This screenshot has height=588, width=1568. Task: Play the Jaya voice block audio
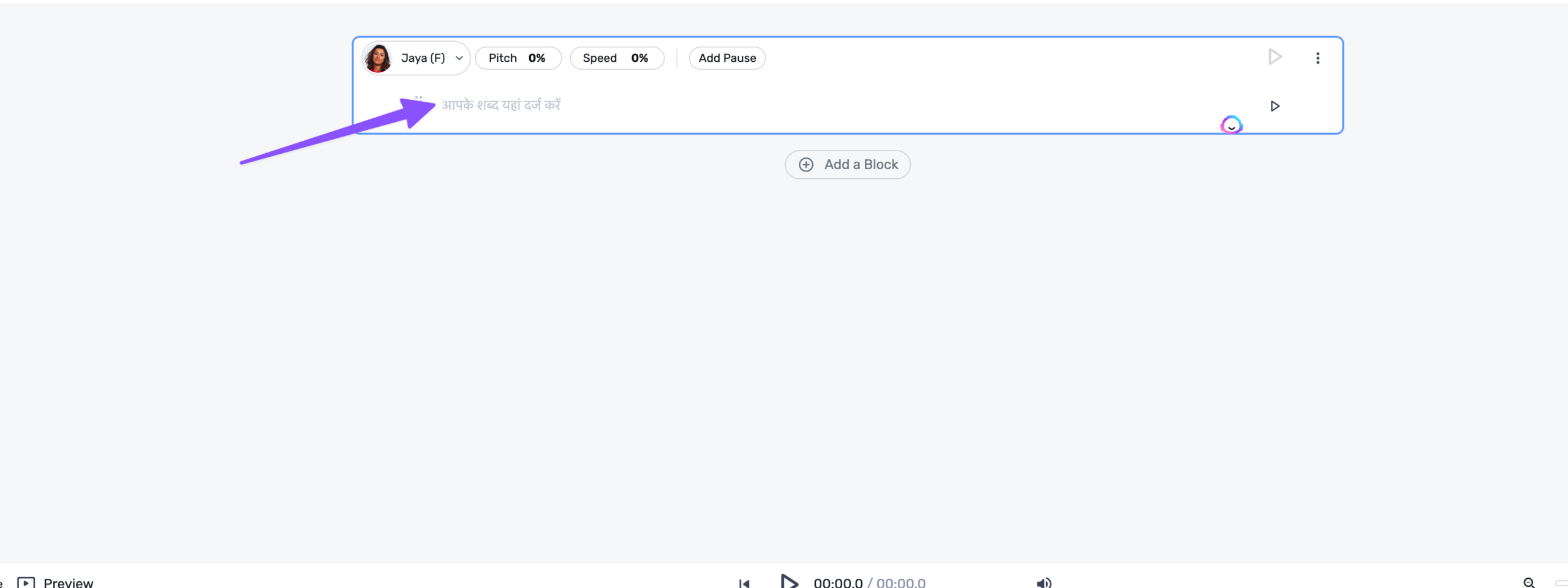1275,58
